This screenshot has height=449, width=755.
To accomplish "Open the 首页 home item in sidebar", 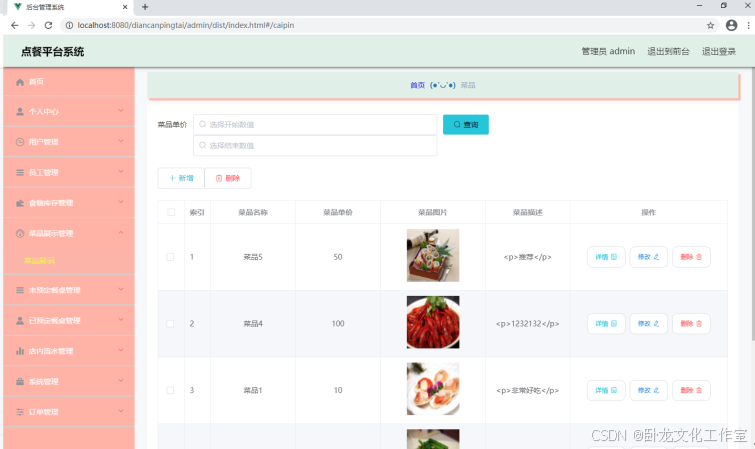I will point(69,82).
